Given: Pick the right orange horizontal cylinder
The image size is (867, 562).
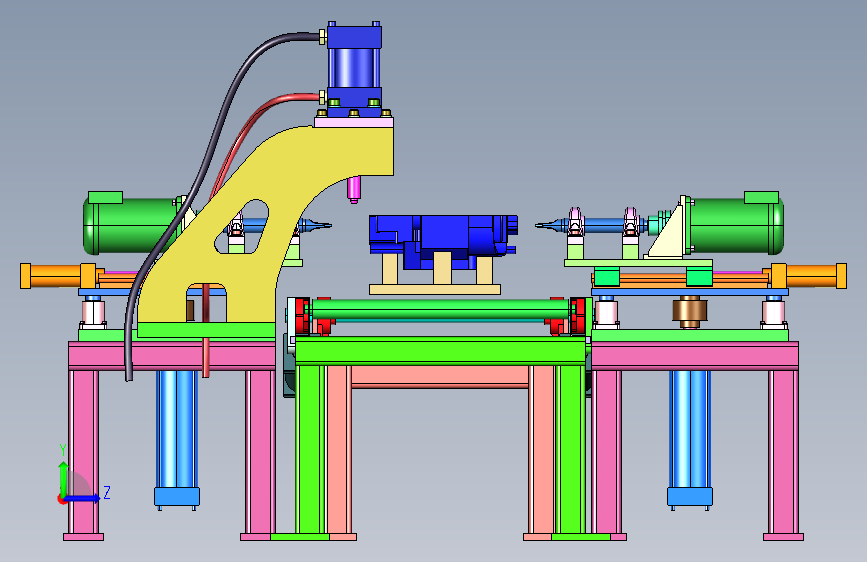Looking at the screenshot, I should pos(808,275).
